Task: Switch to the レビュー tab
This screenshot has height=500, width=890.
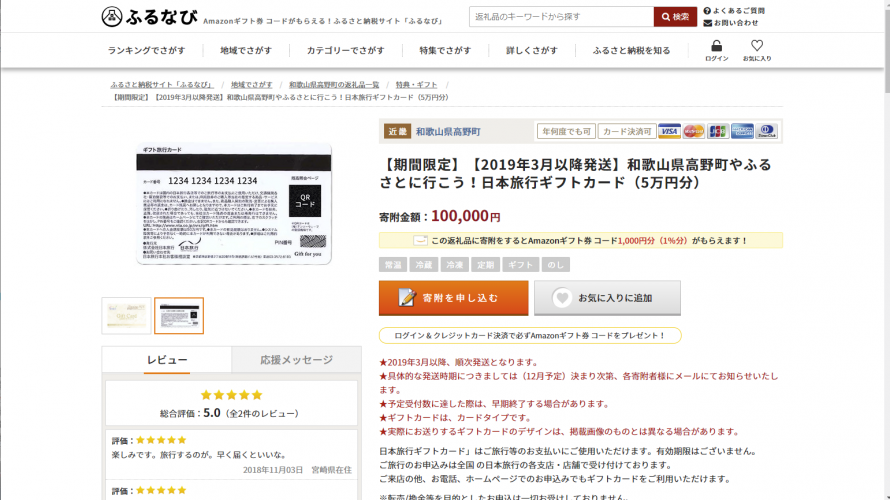Action: pyautogui.click(x=167, y=360)
